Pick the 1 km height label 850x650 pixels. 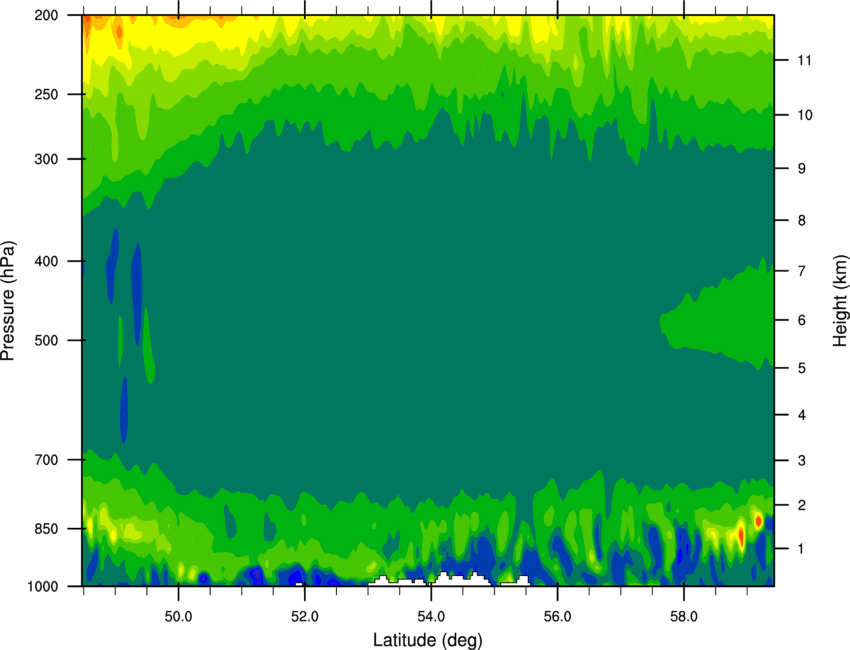click(x=802, y=549)
